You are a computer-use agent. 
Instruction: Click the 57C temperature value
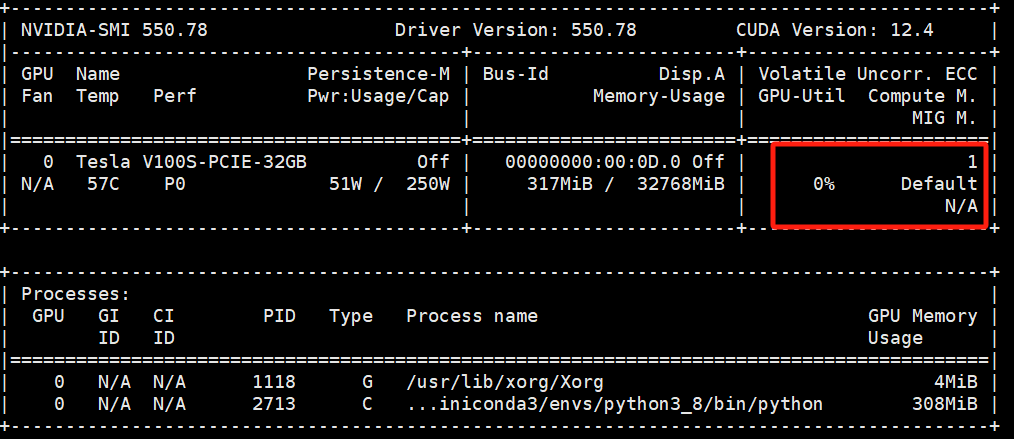[103, 185]
